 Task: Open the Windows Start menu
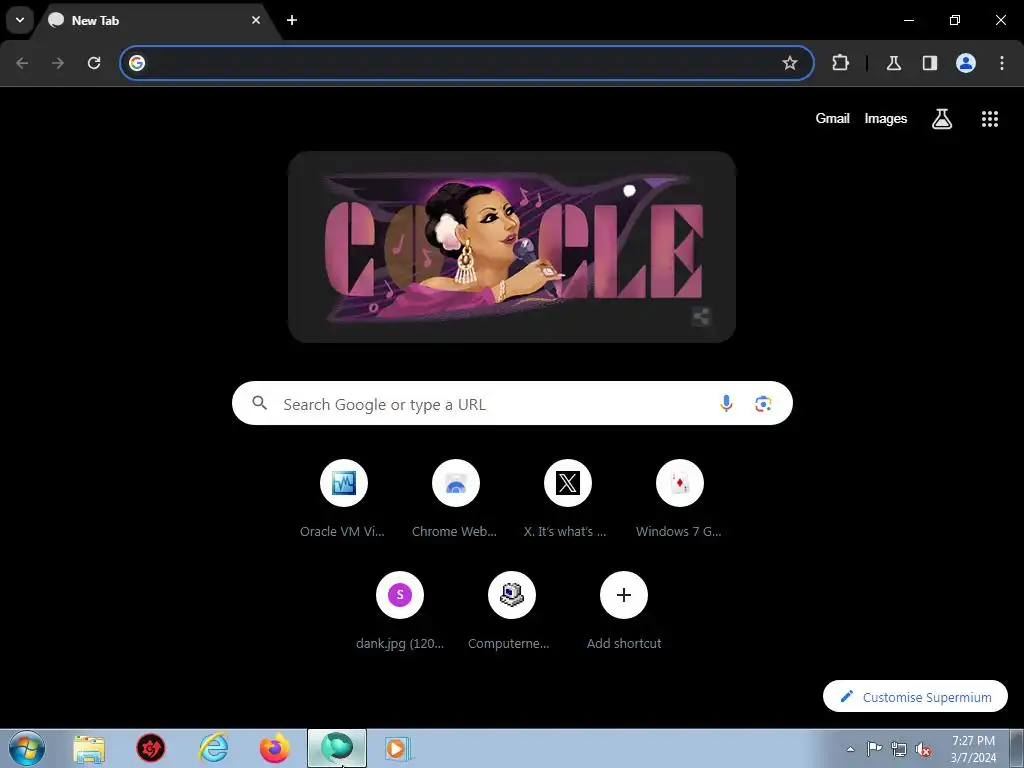pos(27,748)
